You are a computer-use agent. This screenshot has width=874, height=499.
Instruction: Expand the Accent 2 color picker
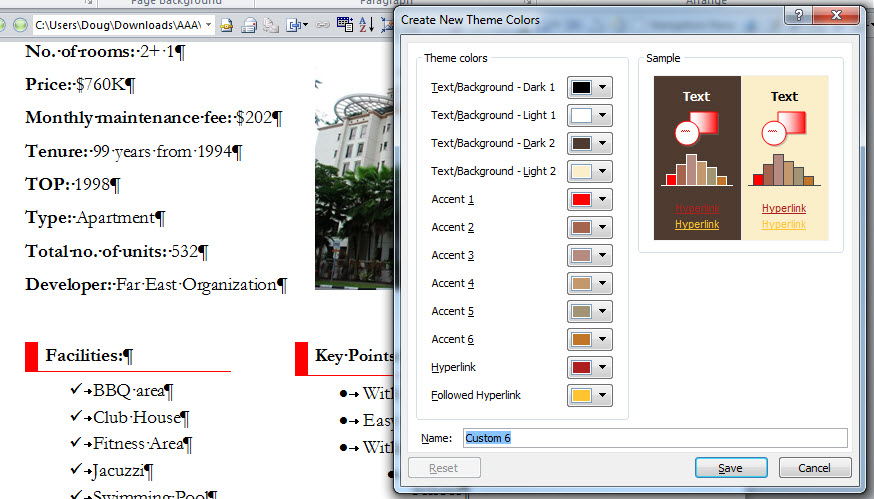[602, 227]
